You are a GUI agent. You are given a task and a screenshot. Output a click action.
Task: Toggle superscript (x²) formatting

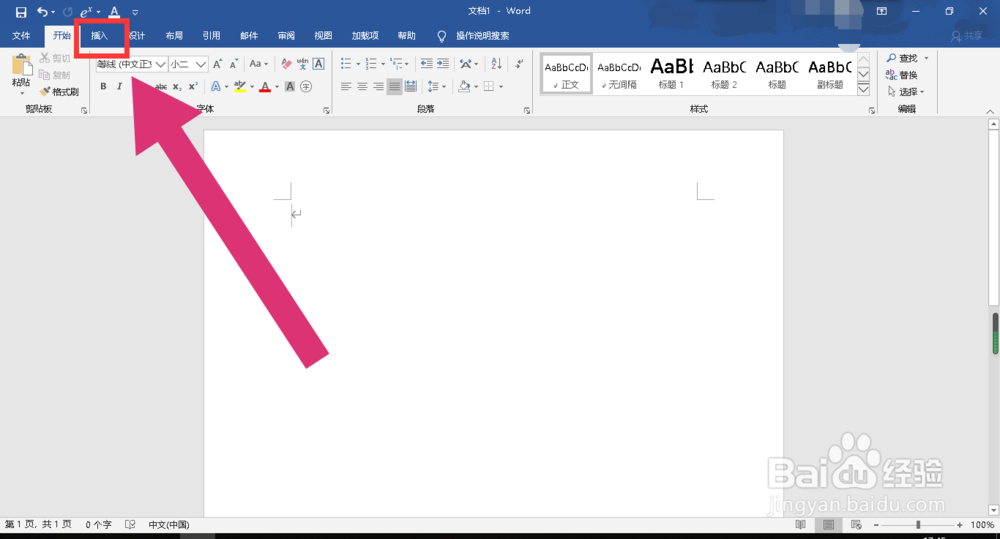pyautogui.click(x=193, y=86)
